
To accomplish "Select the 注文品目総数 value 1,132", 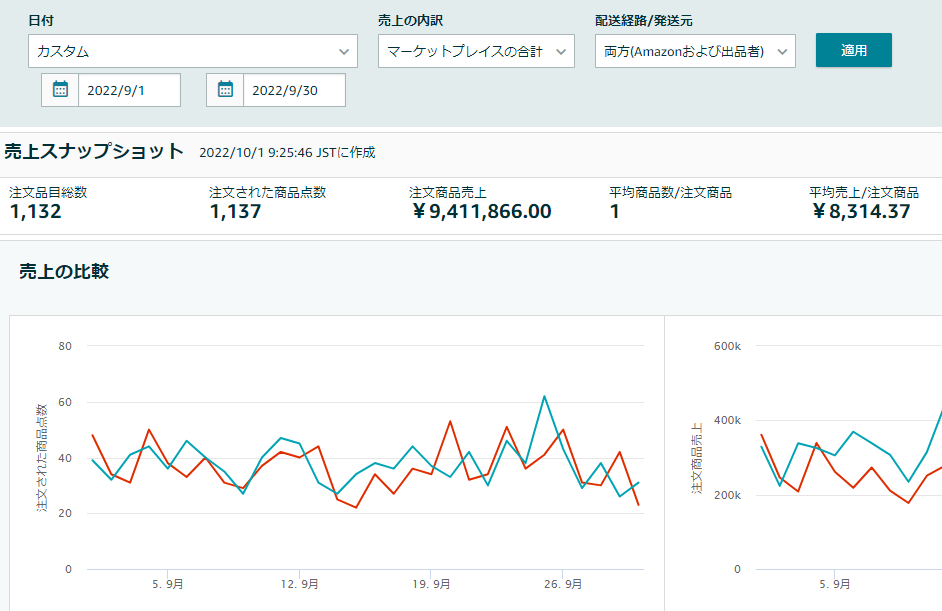I will click(35, 211).
